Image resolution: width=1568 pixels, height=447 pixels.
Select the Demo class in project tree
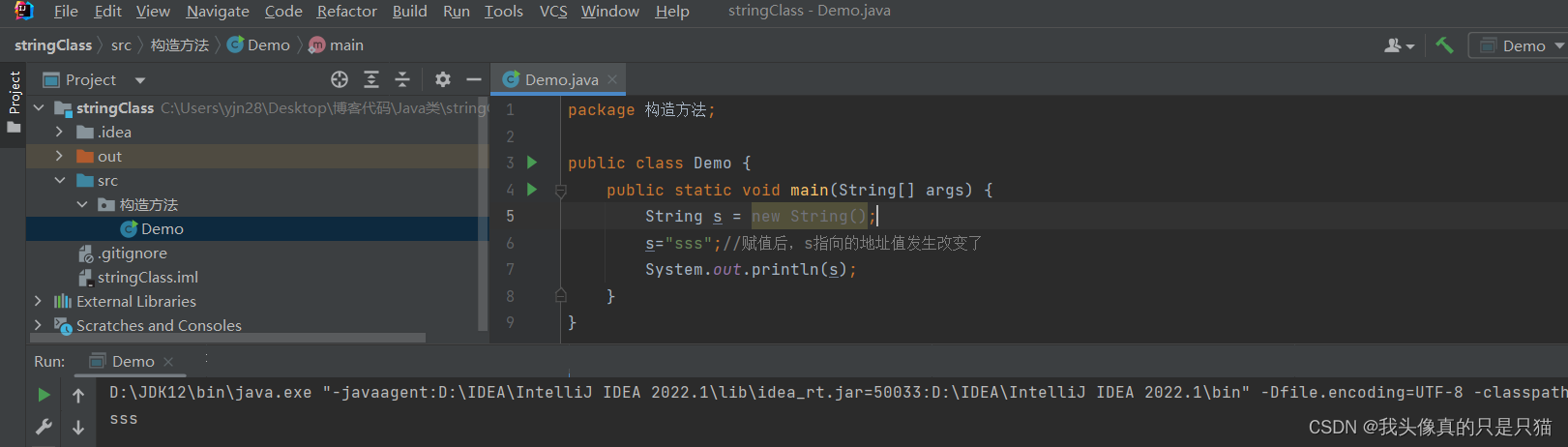pyautogui.click(x=257, y=228)
